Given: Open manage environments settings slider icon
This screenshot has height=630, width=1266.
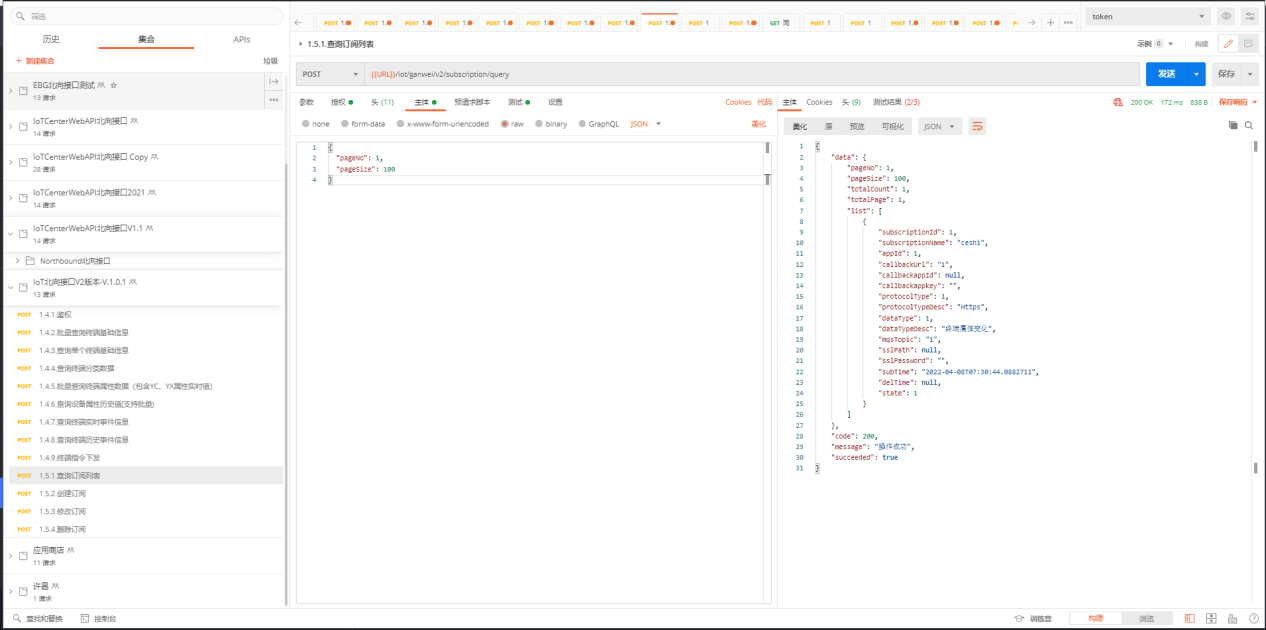Looking at the screenshot, I should (x=1250, y=17).
